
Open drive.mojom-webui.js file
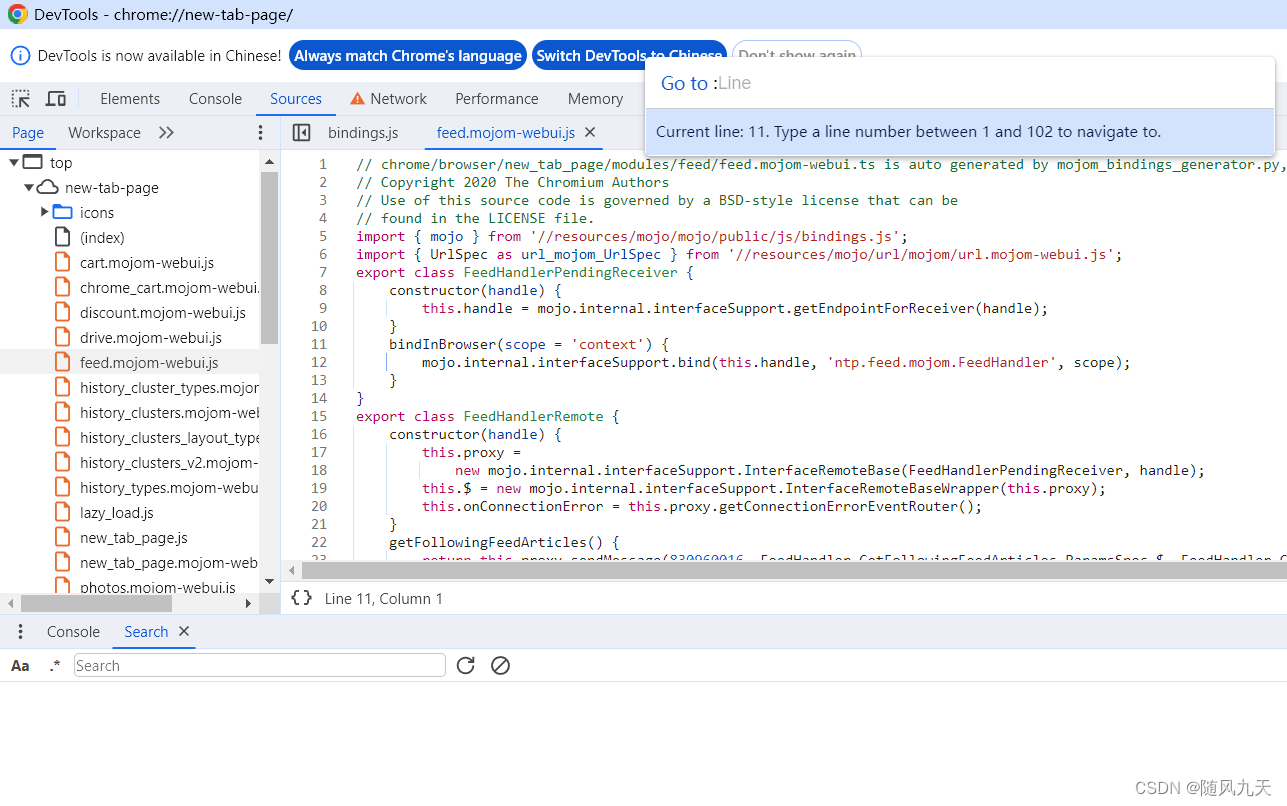(151, 337)
